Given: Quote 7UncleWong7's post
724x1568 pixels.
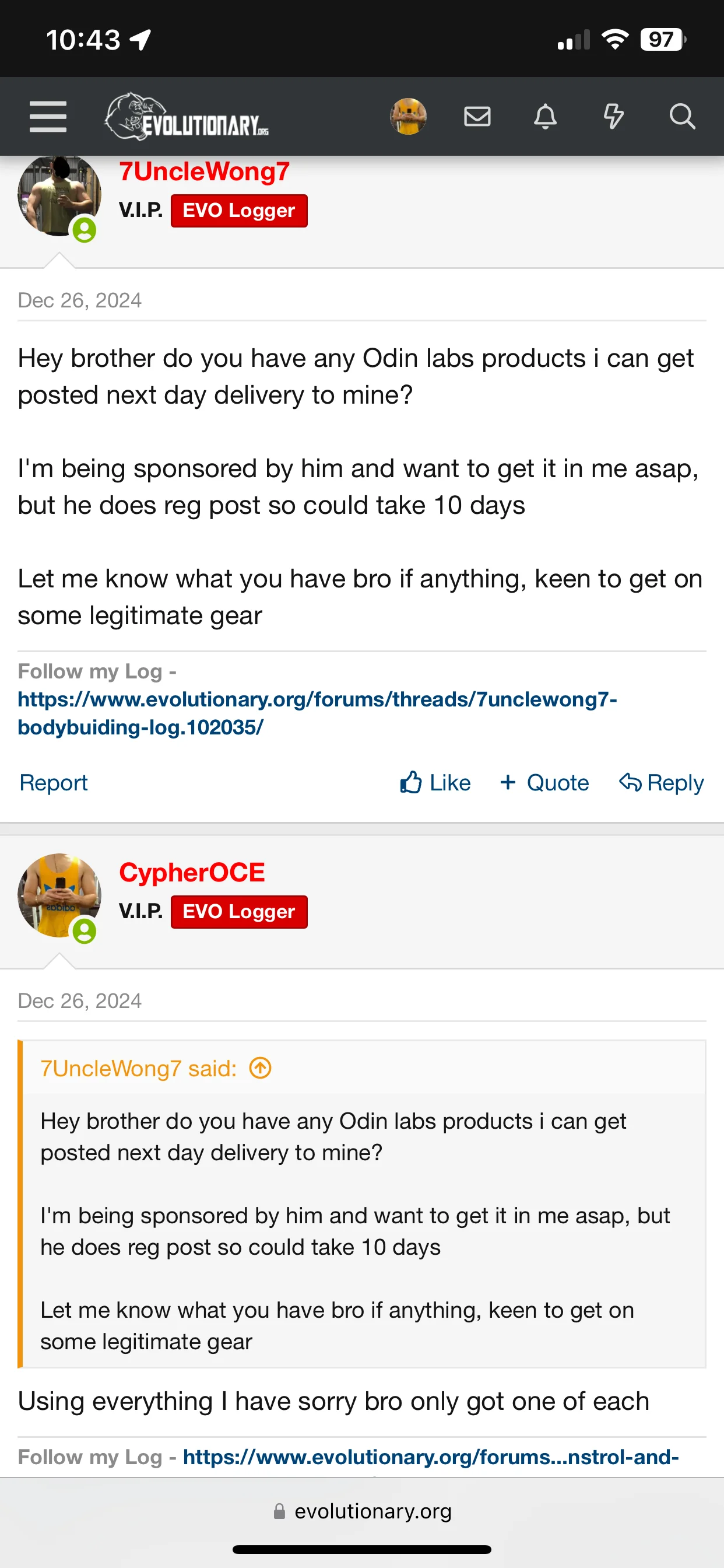Looking at the screenshot, I should 544,782.
